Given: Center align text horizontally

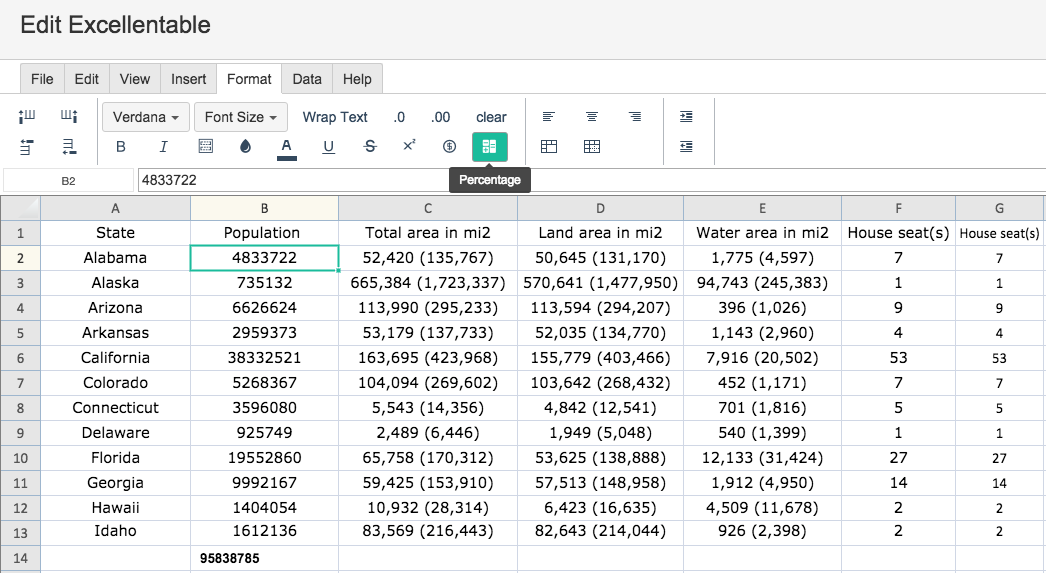Looking at the screenshot, I should [592, 117].
